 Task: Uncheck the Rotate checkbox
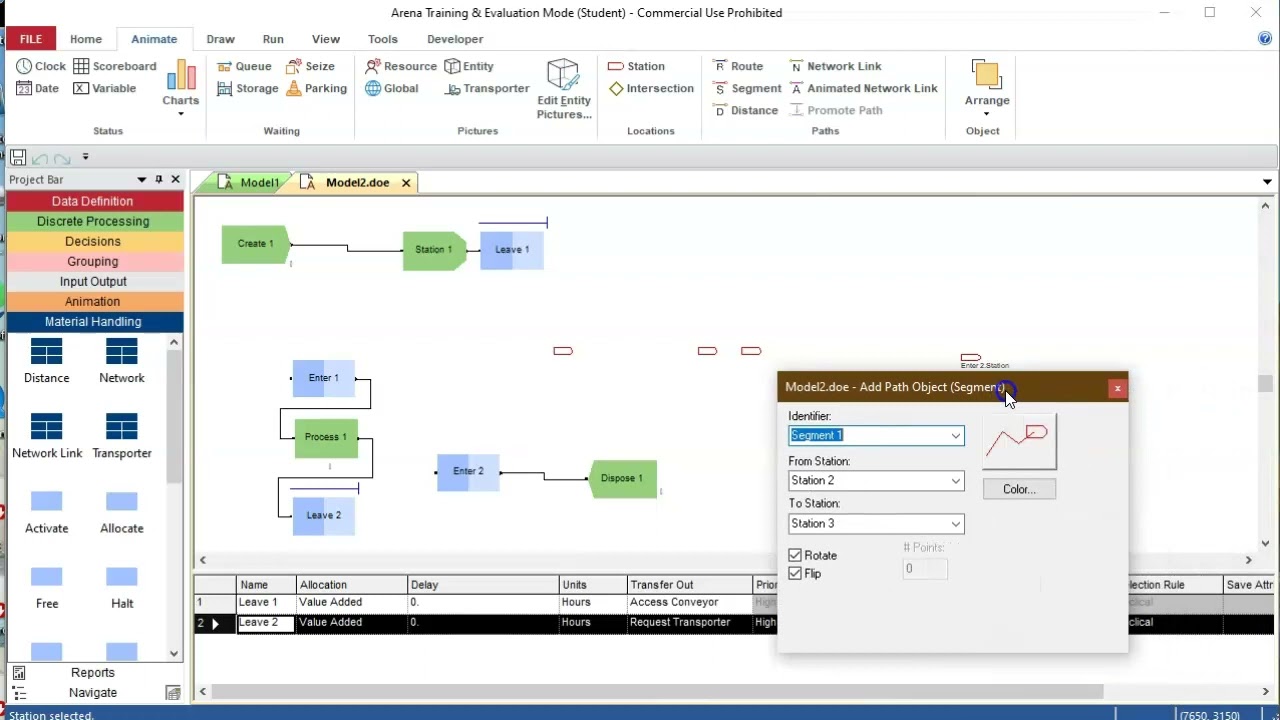(795, 555)
